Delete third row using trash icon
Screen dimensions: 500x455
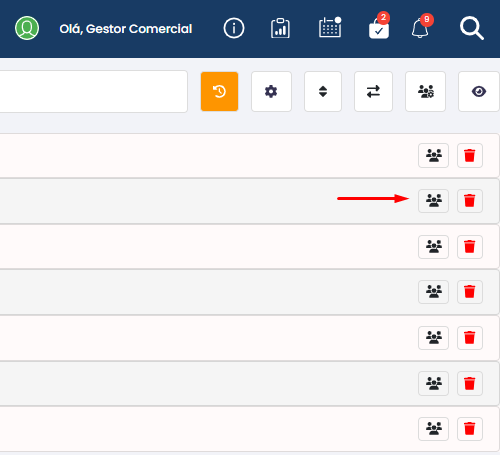point(470,247)
